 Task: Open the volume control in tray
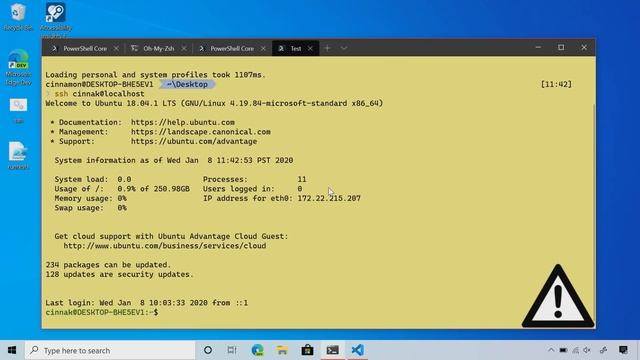pos(587,350)
